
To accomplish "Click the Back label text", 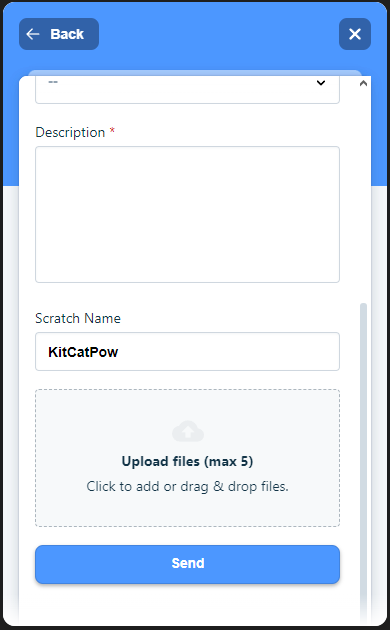I will tap(67, 35).
